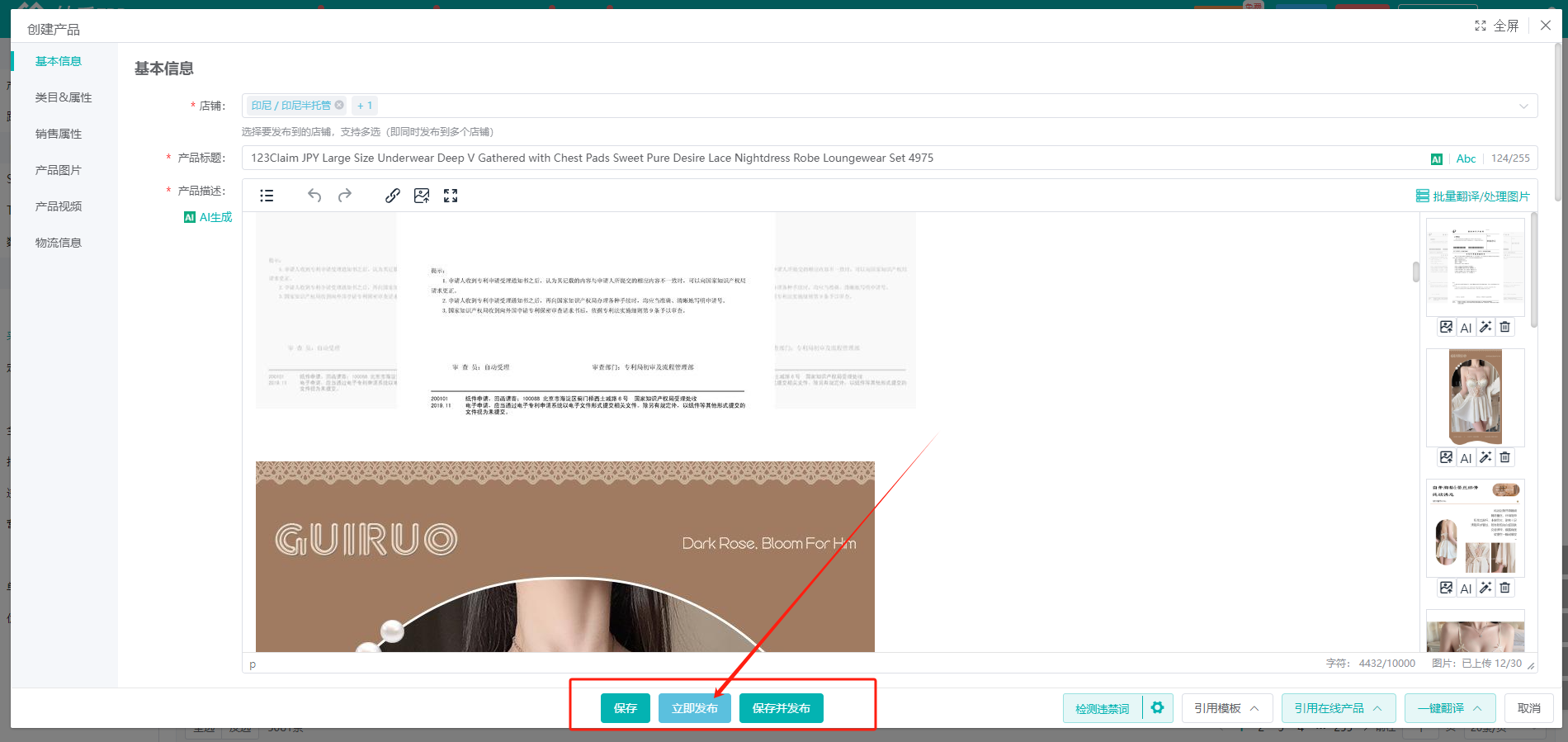Replace image for the white nightdress thumbnail

(x=1447, y=457)
